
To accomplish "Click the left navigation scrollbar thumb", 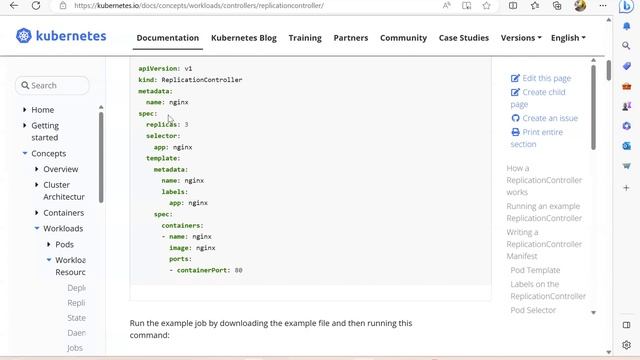I will click(101, 157).
